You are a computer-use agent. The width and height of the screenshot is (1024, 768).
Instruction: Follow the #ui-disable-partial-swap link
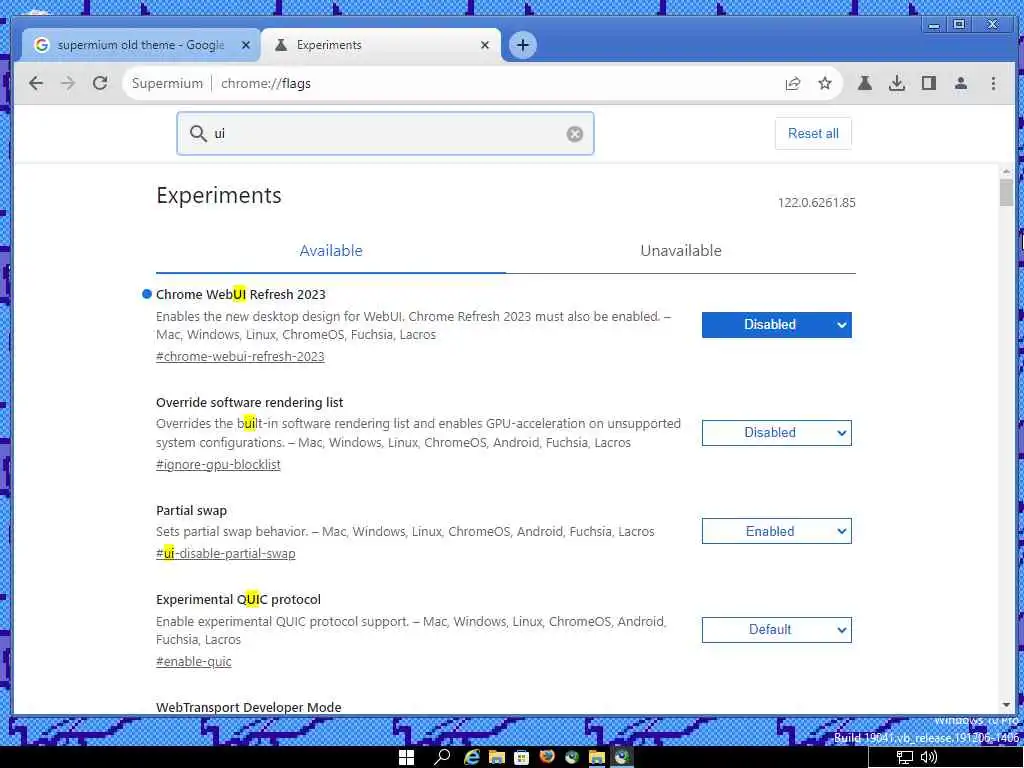click(225, 554)
